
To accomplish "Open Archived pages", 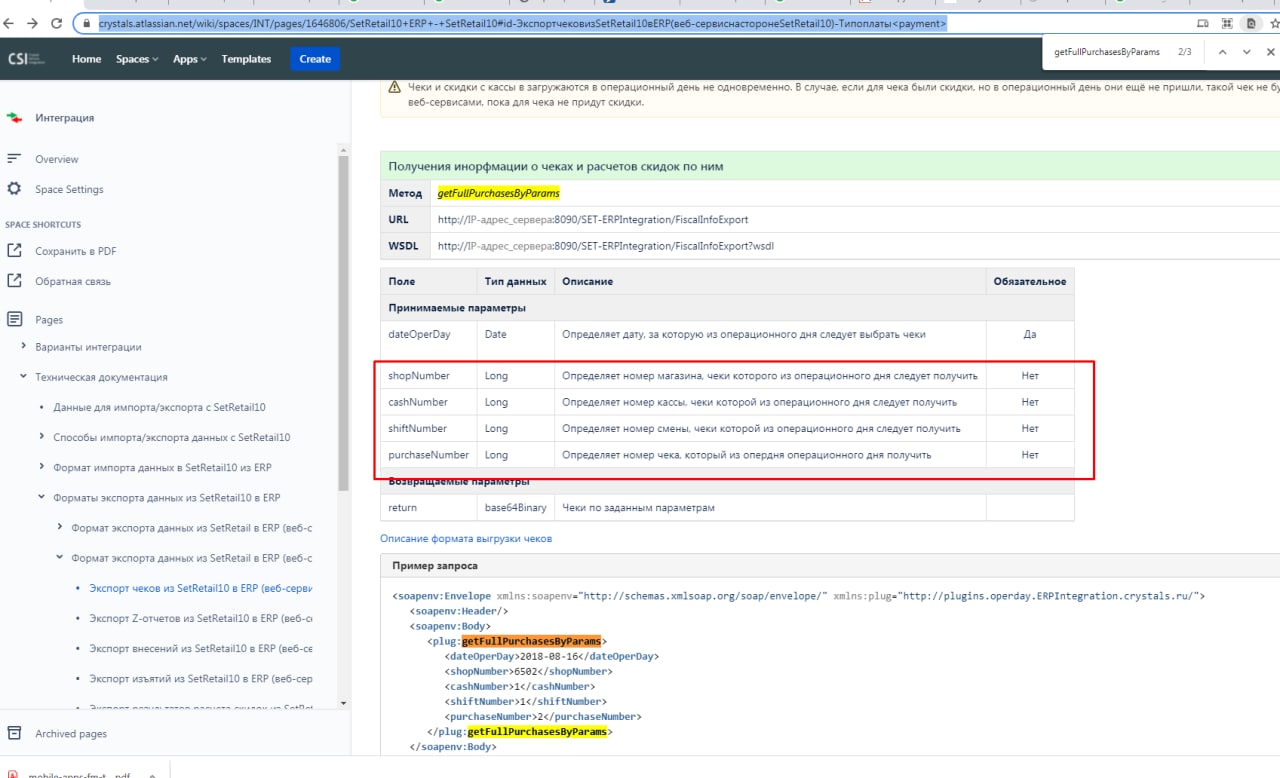I will [71, 733].
